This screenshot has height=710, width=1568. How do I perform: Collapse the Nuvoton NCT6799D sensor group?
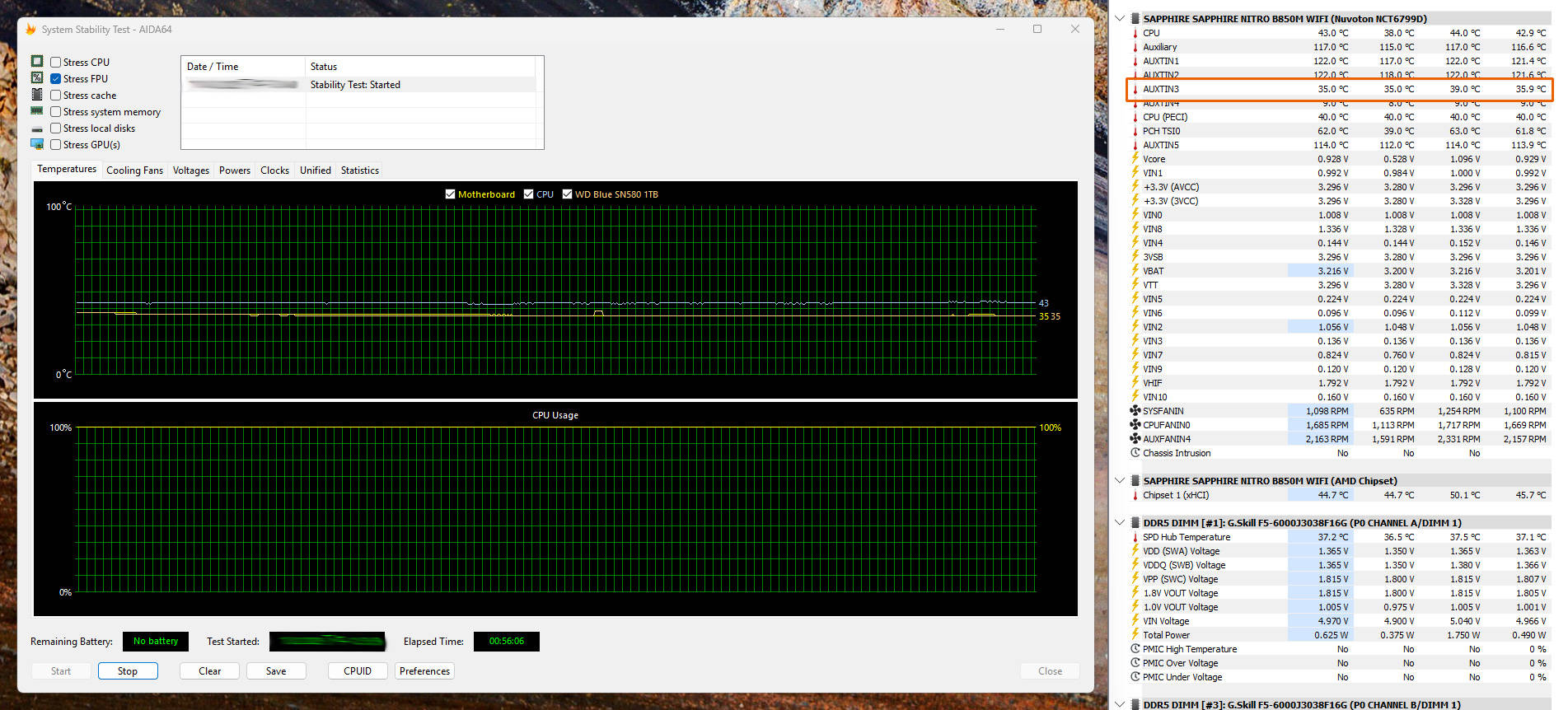click(x=1119, y=19)
